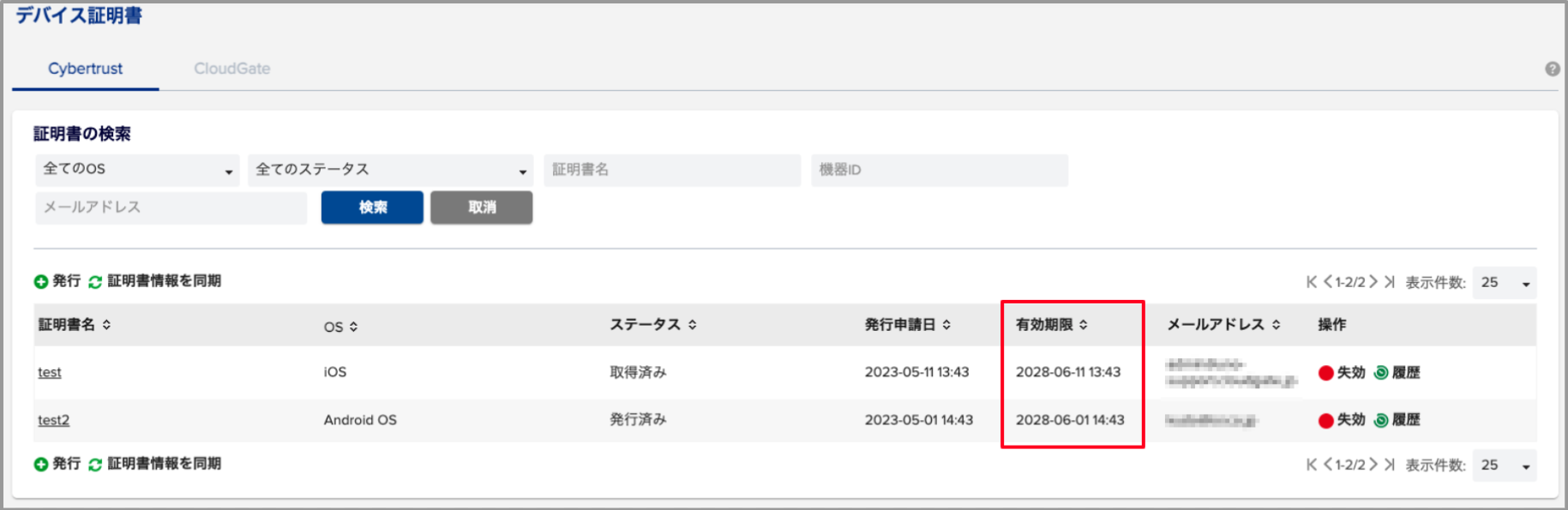Open the 全てのOS dropdown
Viewport: 1568px width, 510px height.
point(137,170)
